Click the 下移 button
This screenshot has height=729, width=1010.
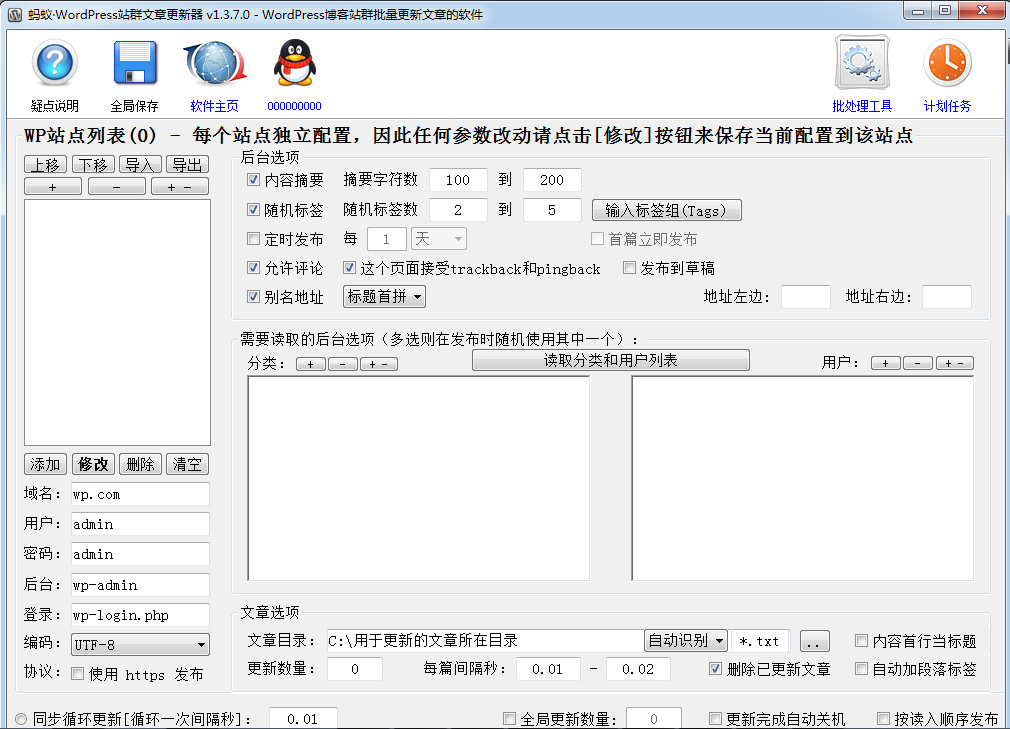[x=93, y=165]
